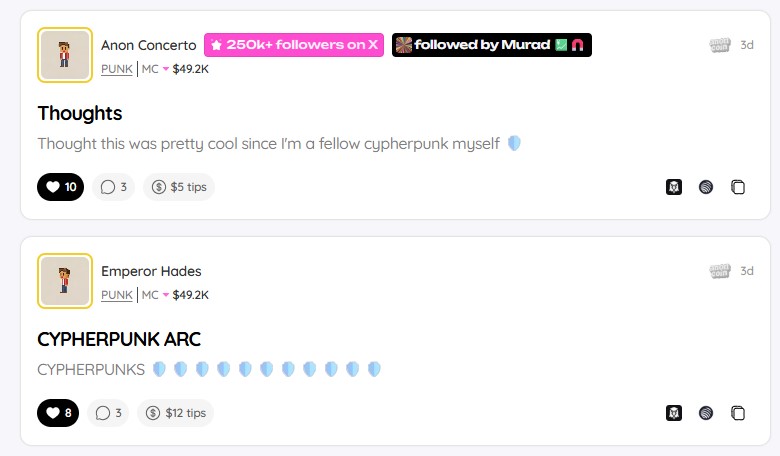Image resolution: width=780 pixels, height=456 pixels.
Task: Click the anoncoin logo on Emperor Hades's post
Action: pos(720,271)
